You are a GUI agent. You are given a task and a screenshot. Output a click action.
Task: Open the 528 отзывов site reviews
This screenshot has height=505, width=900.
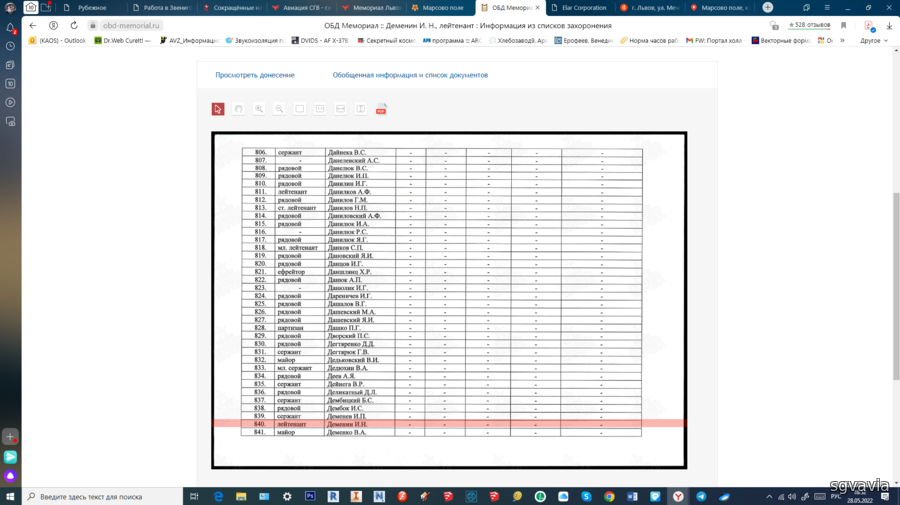click(809, 25)
